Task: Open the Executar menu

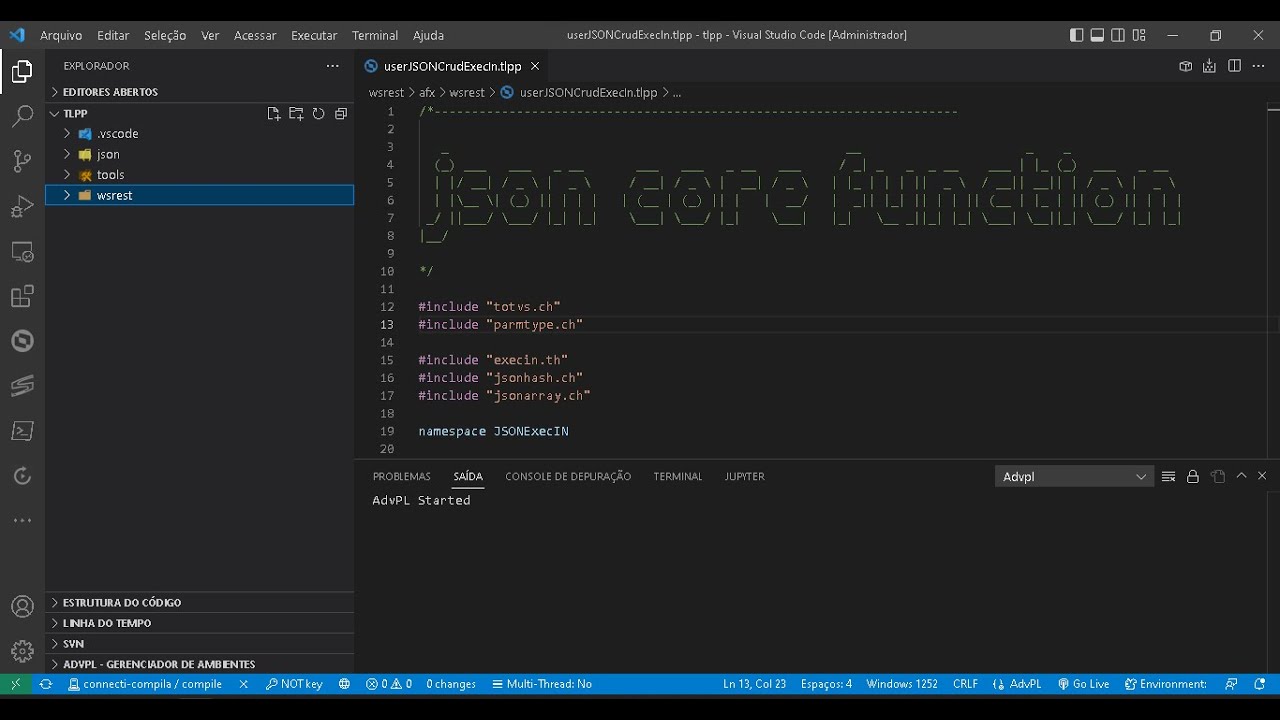Action: click(314, 35)
